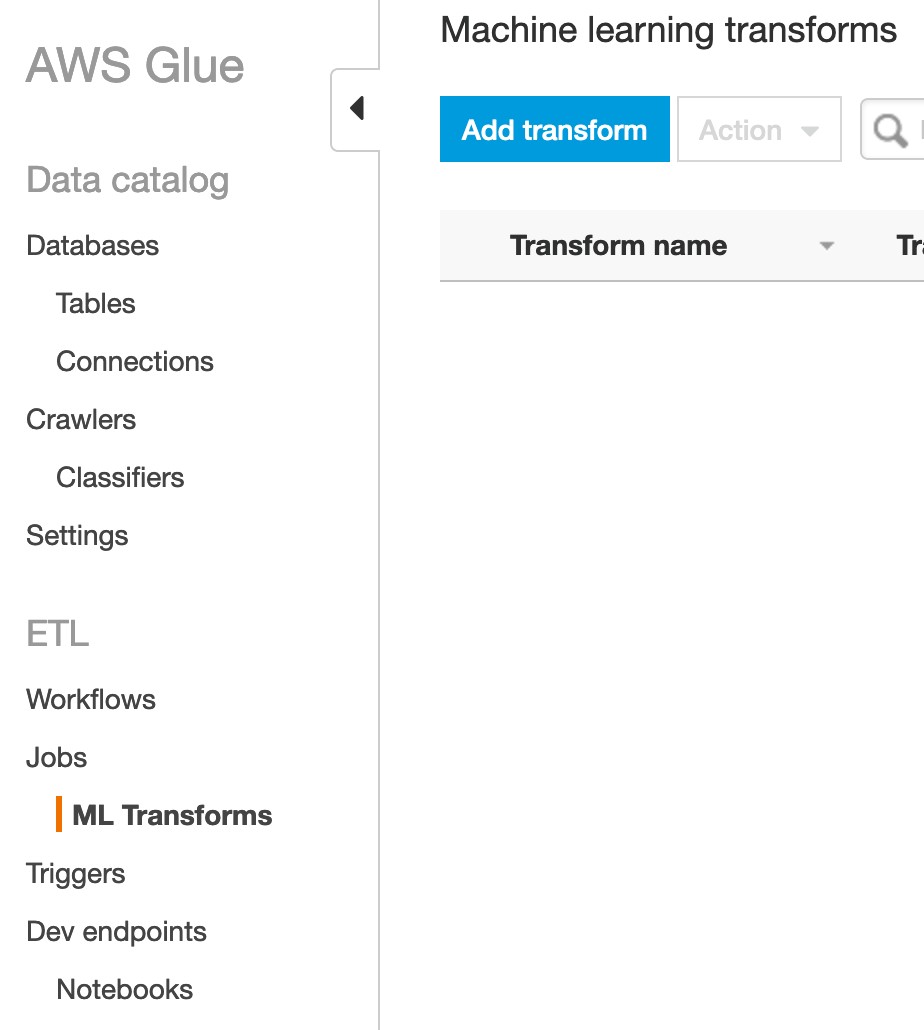
Task: Open Dev endpoints
Action: 116,932
